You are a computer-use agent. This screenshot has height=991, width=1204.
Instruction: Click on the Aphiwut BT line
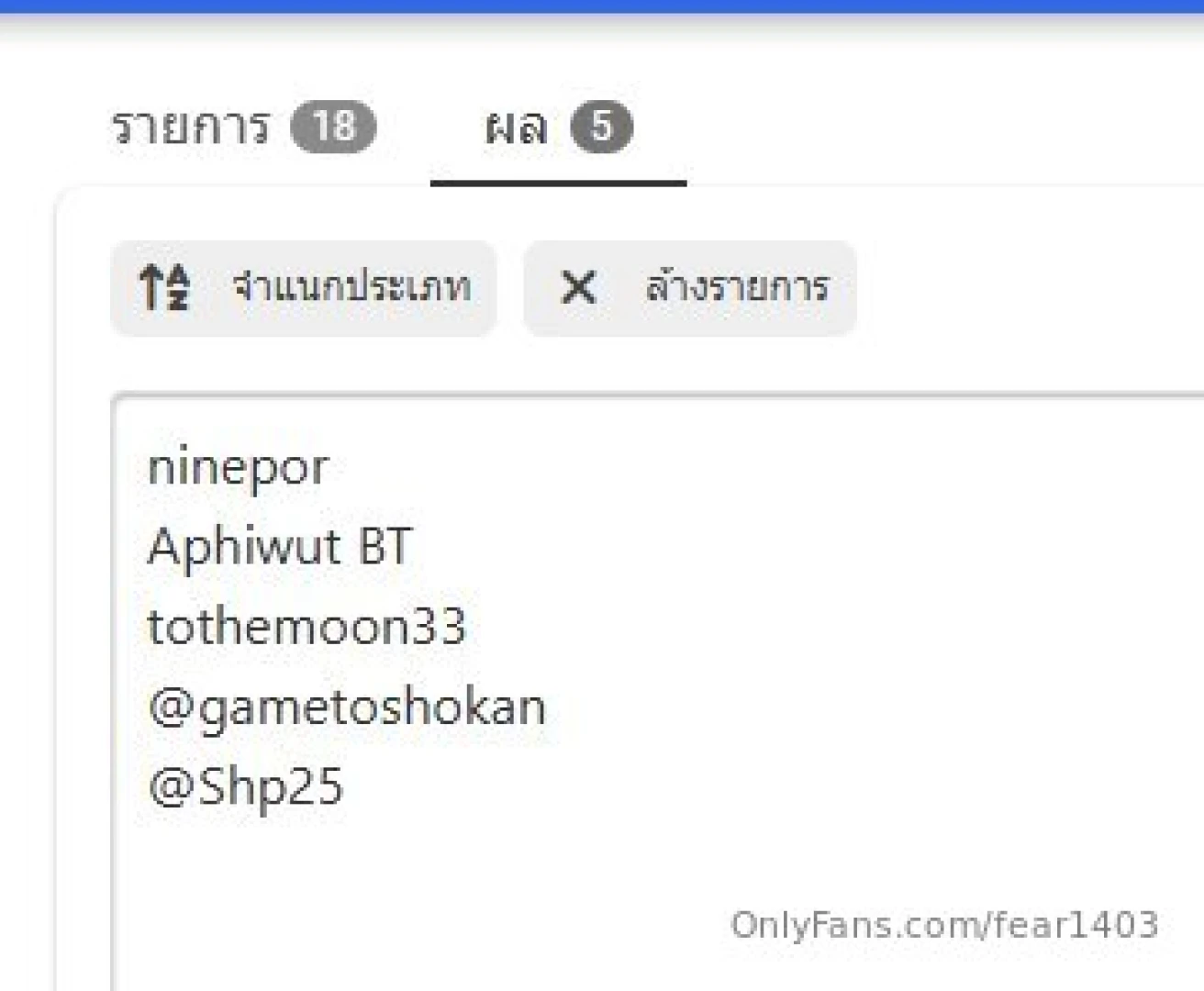[279, 547]
